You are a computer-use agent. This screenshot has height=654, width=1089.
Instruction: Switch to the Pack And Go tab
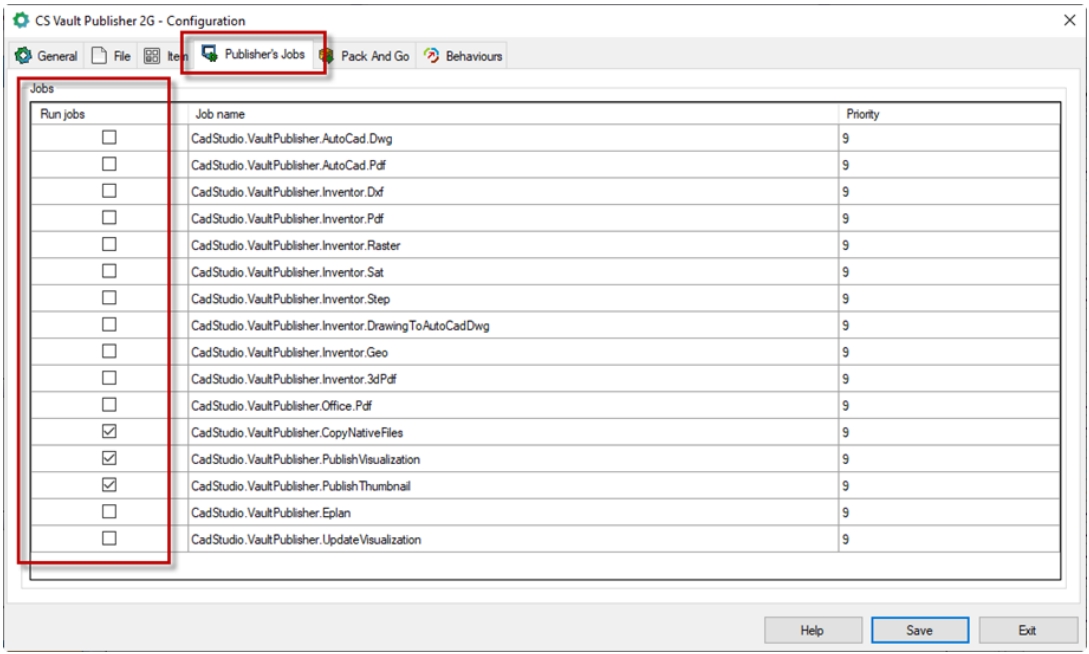[x=374, y=56]
